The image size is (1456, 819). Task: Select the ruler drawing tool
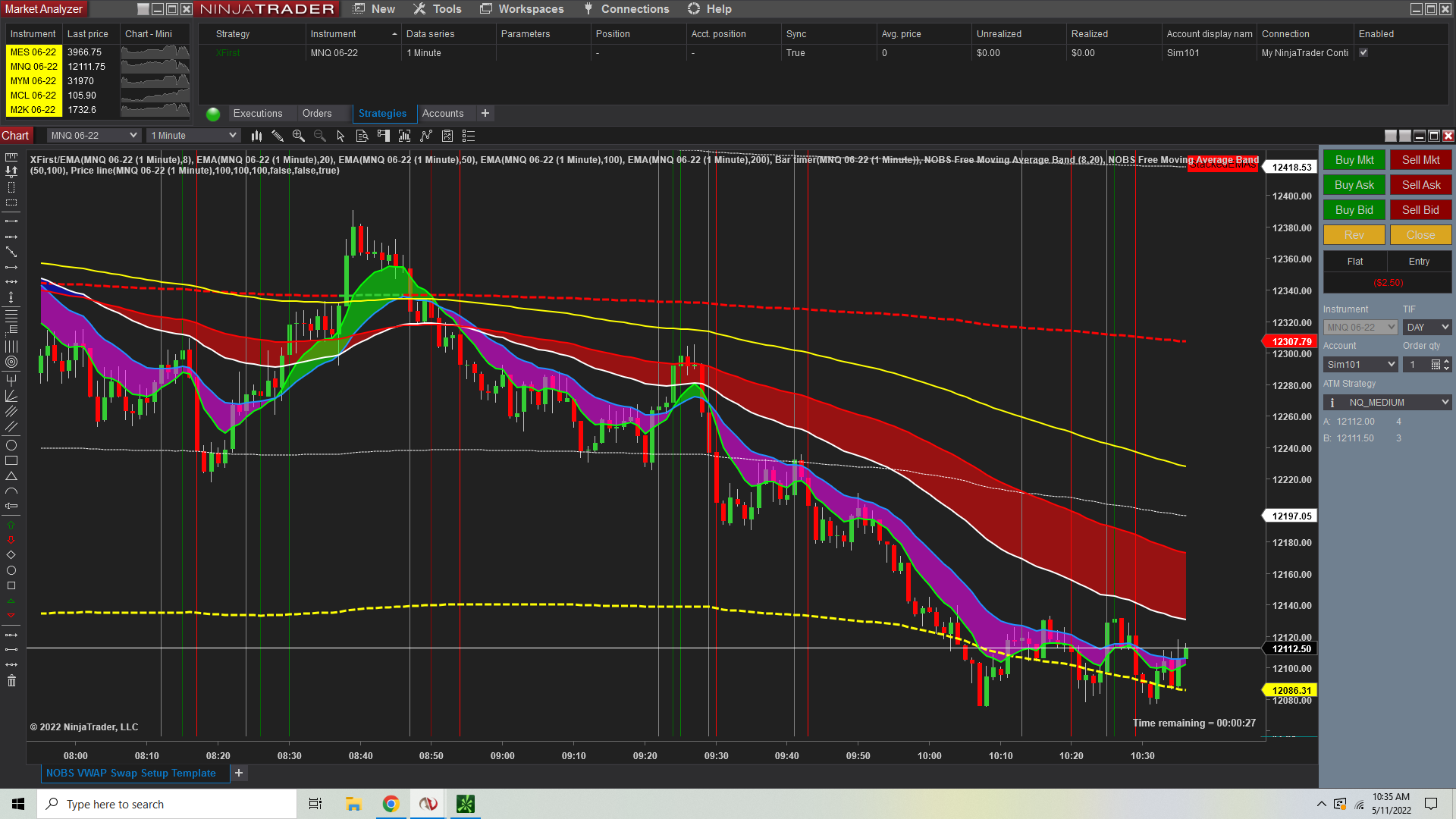tap(11, 157)
